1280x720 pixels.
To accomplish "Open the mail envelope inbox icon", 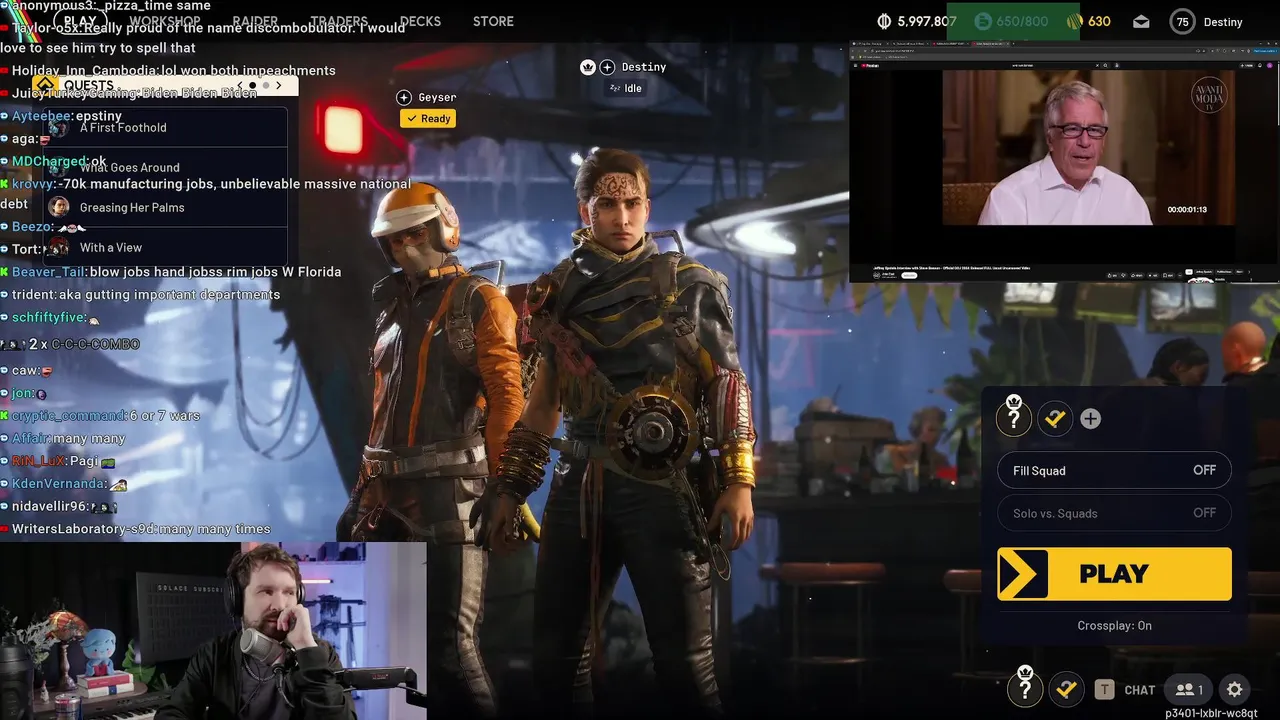I will click(1141, 21).
